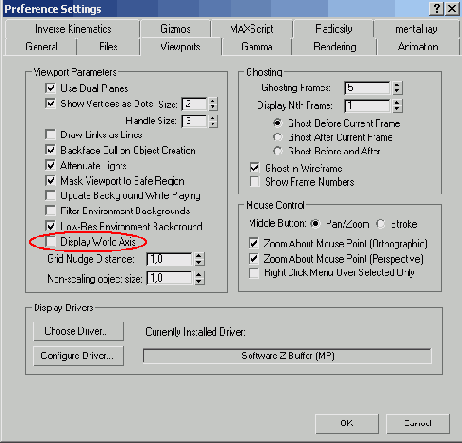Increase the Grid Nudge Distance spinner
The height and width of the screenshot is (443, 462).
[x=199, y=256]
